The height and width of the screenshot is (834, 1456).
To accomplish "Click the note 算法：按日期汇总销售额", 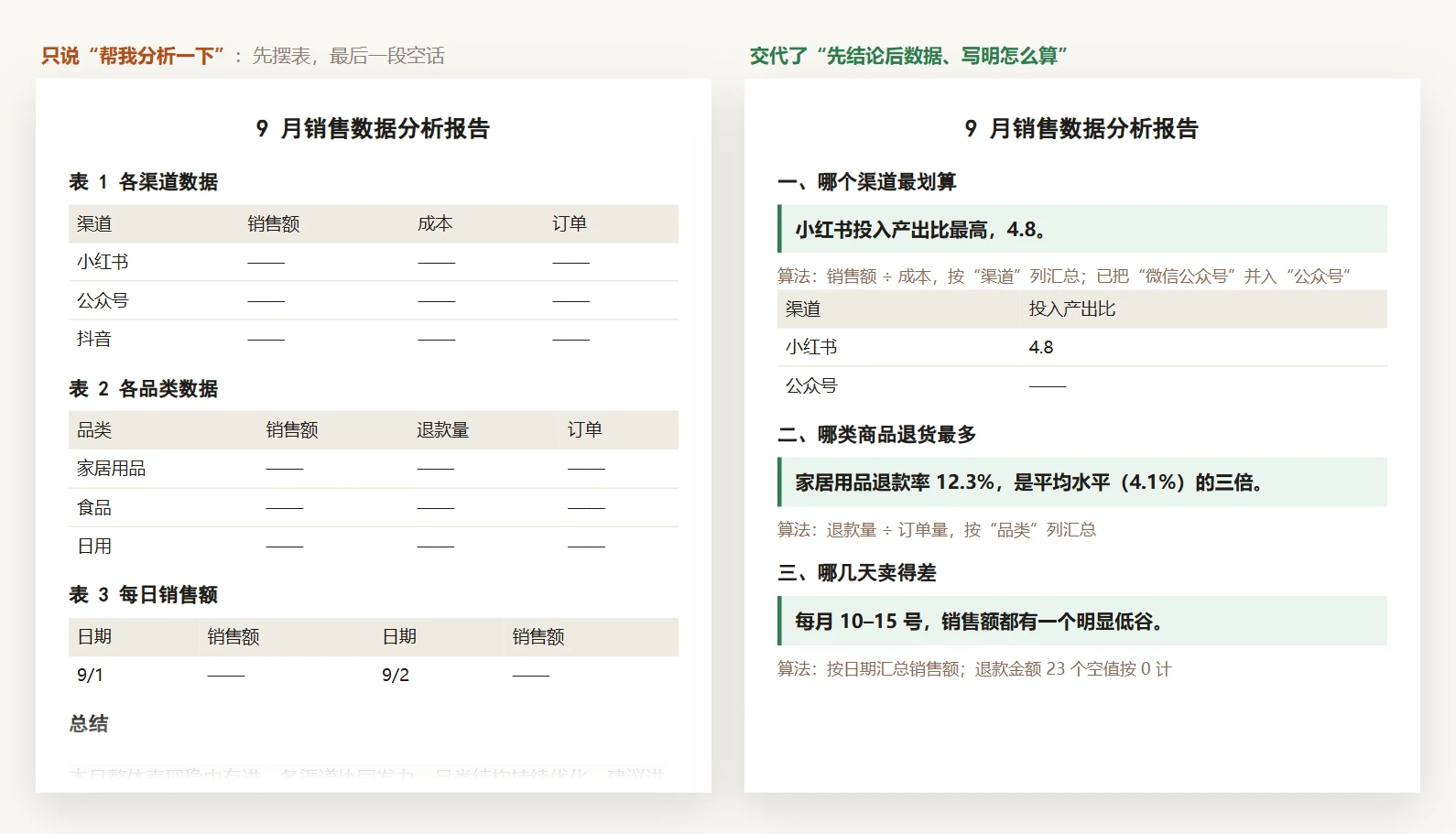I will (974, 669).
